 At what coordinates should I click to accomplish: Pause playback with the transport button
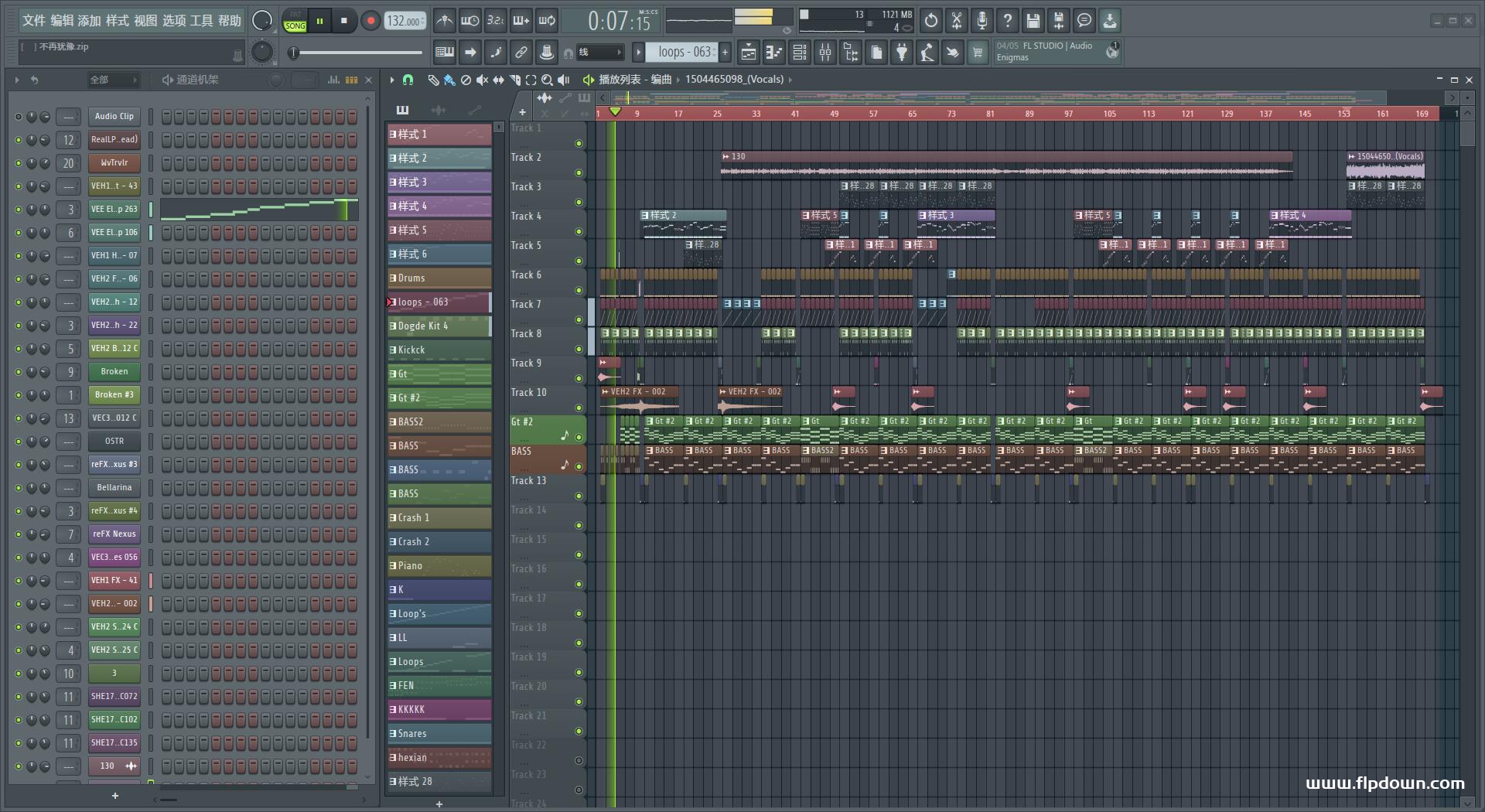319,21
